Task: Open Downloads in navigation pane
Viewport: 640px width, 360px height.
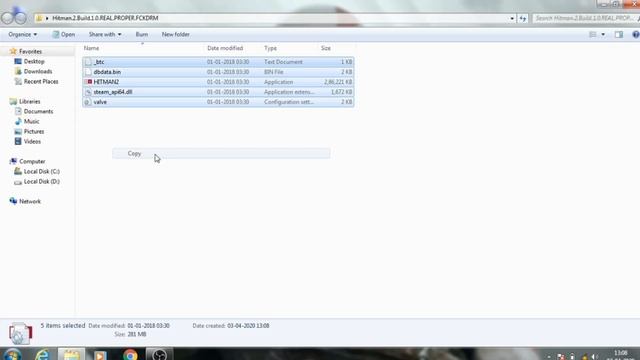Action: click(x=38, y=71)
